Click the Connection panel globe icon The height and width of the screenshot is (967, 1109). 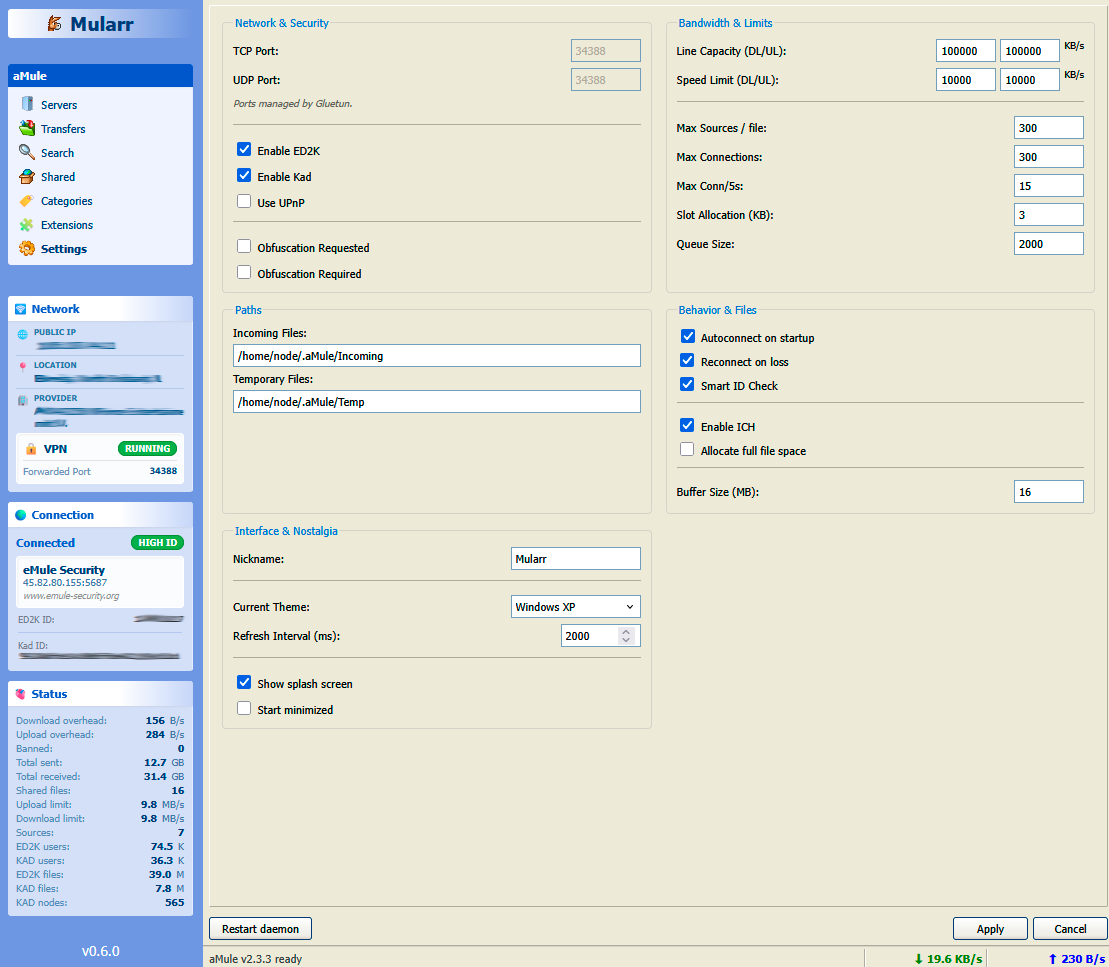21,515
